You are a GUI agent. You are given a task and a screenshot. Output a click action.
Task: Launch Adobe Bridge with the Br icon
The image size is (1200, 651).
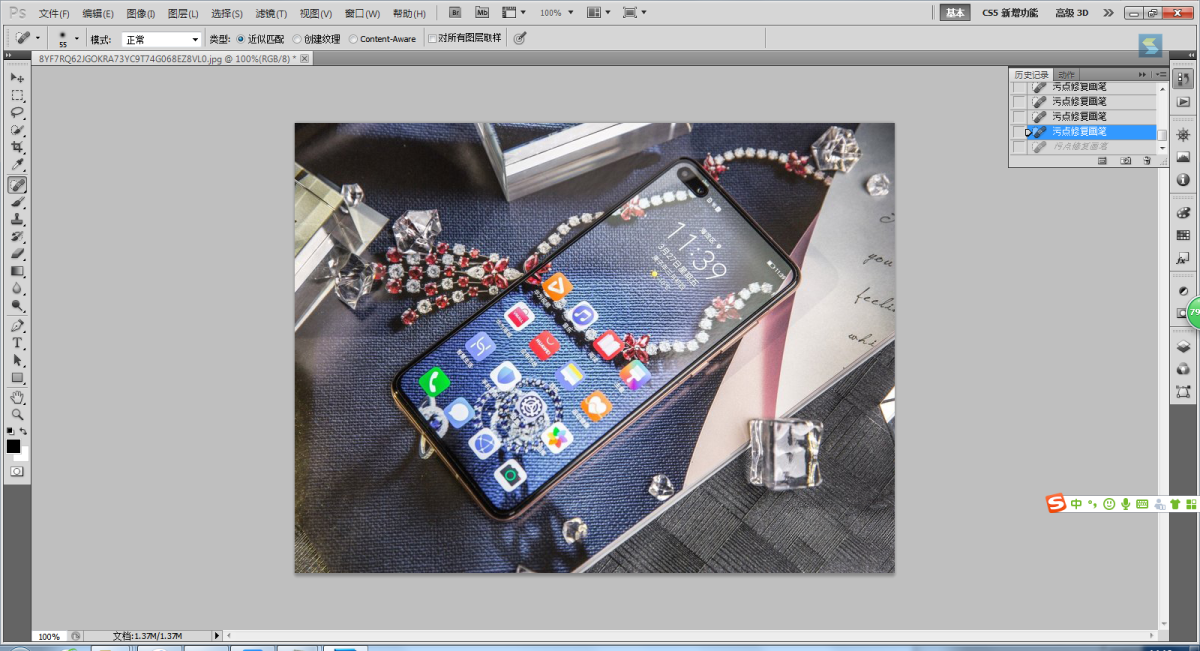455,13
